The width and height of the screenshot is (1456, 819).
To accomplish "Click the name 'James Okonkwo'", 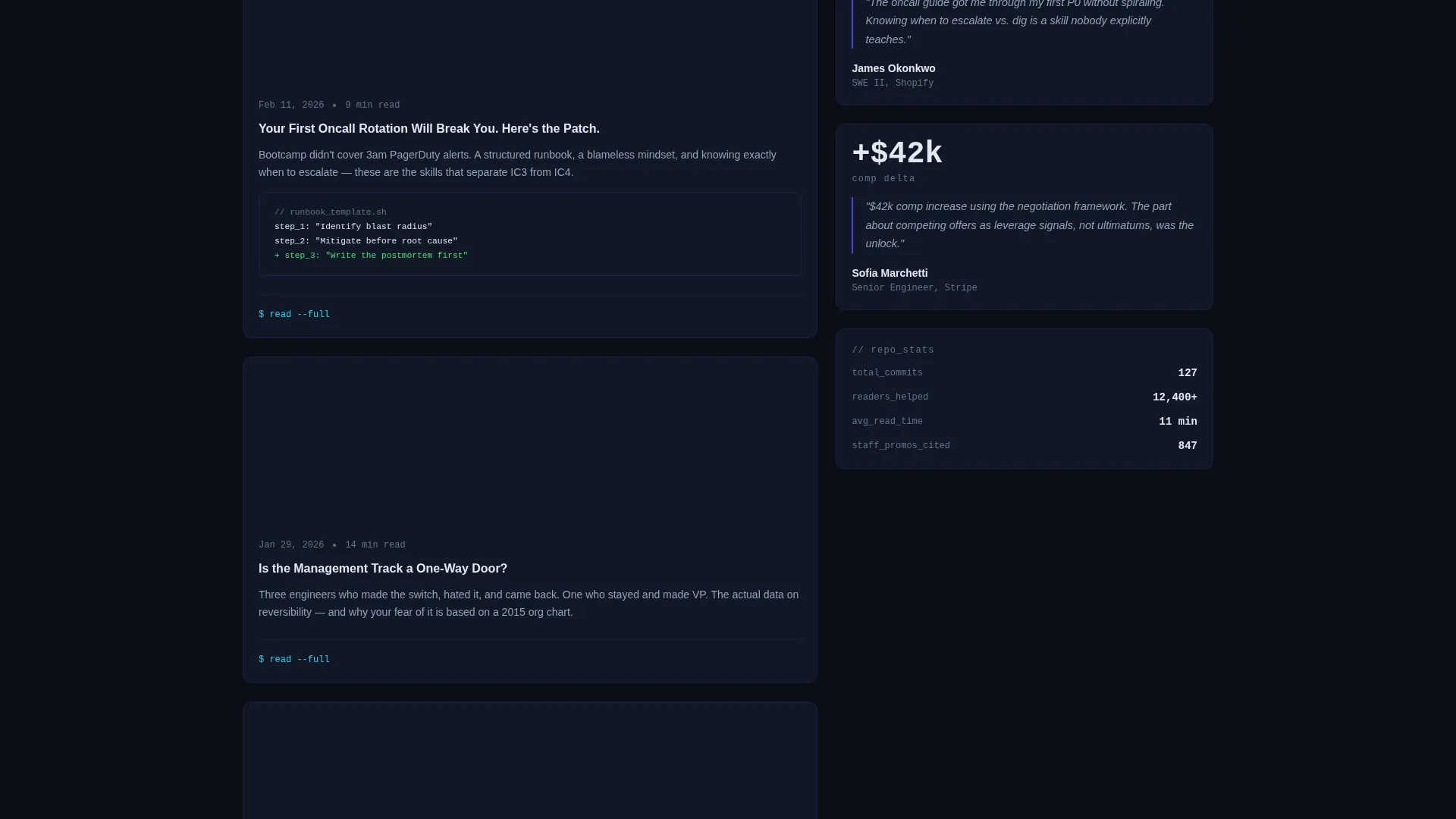I will (x=893, y=68).
